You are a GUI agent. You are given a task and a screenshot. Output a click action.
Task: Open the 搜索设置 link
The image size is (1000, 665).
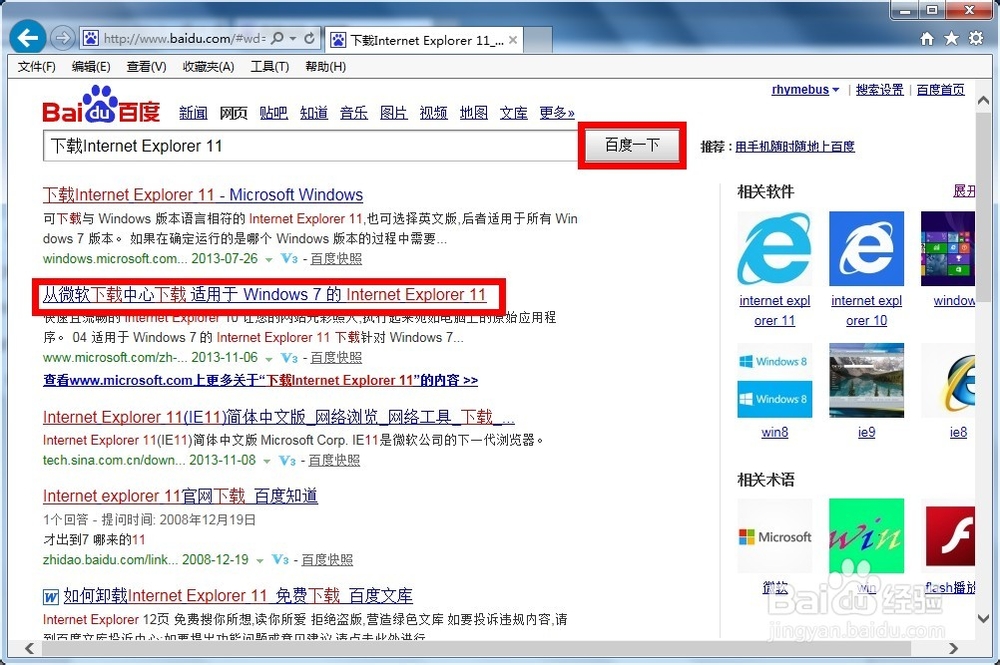879,89
